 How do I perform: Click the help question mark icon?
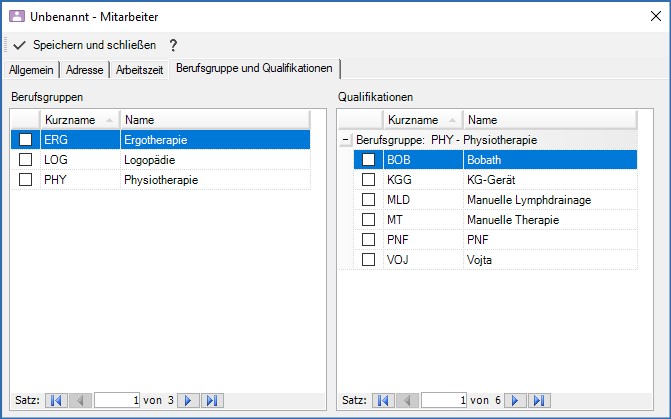[x=173, y=45]
